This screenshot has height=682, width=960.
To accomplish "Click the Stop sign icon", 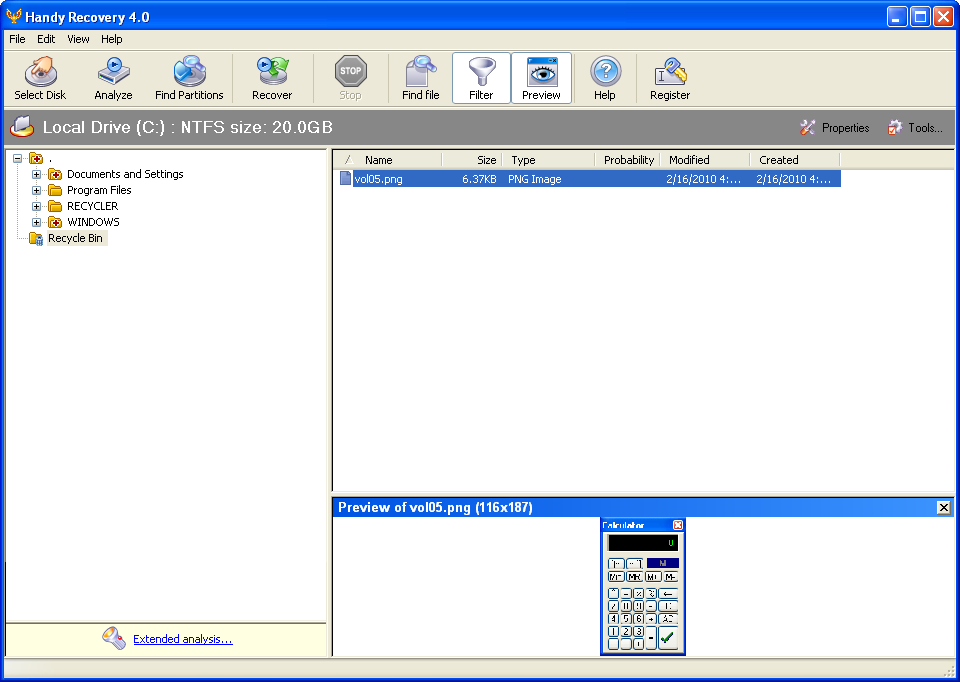I will (351, 71).
